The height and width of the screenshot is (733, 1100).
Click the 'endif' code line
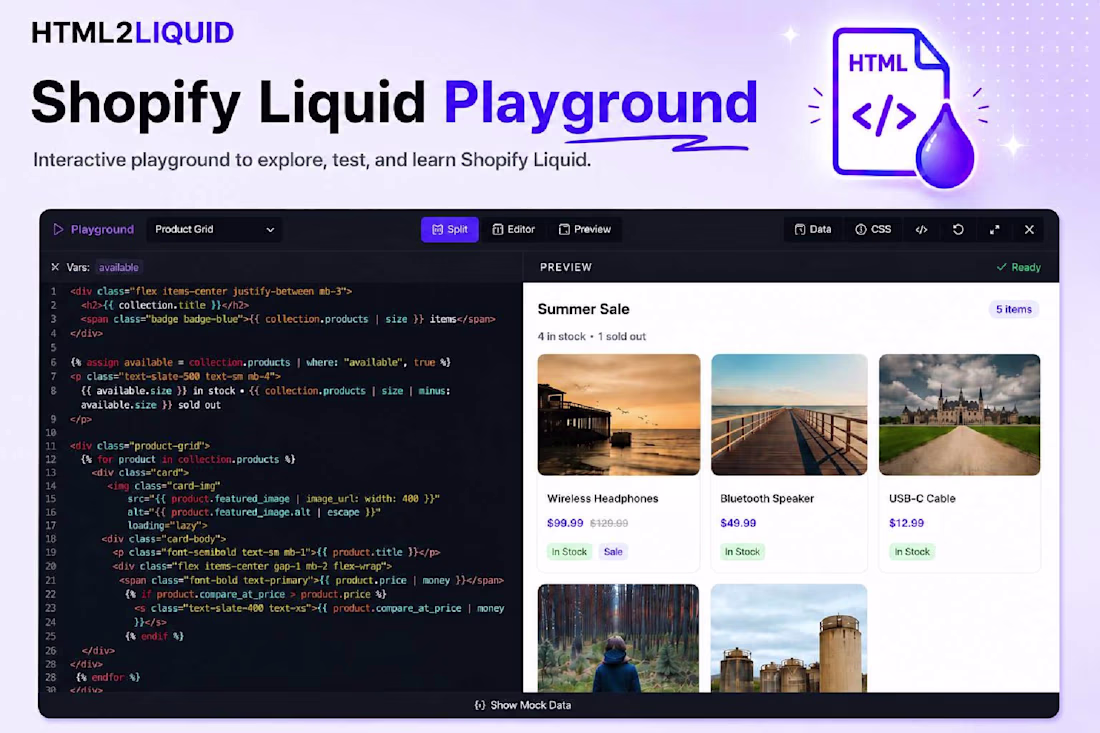click(x=154, y=636)
